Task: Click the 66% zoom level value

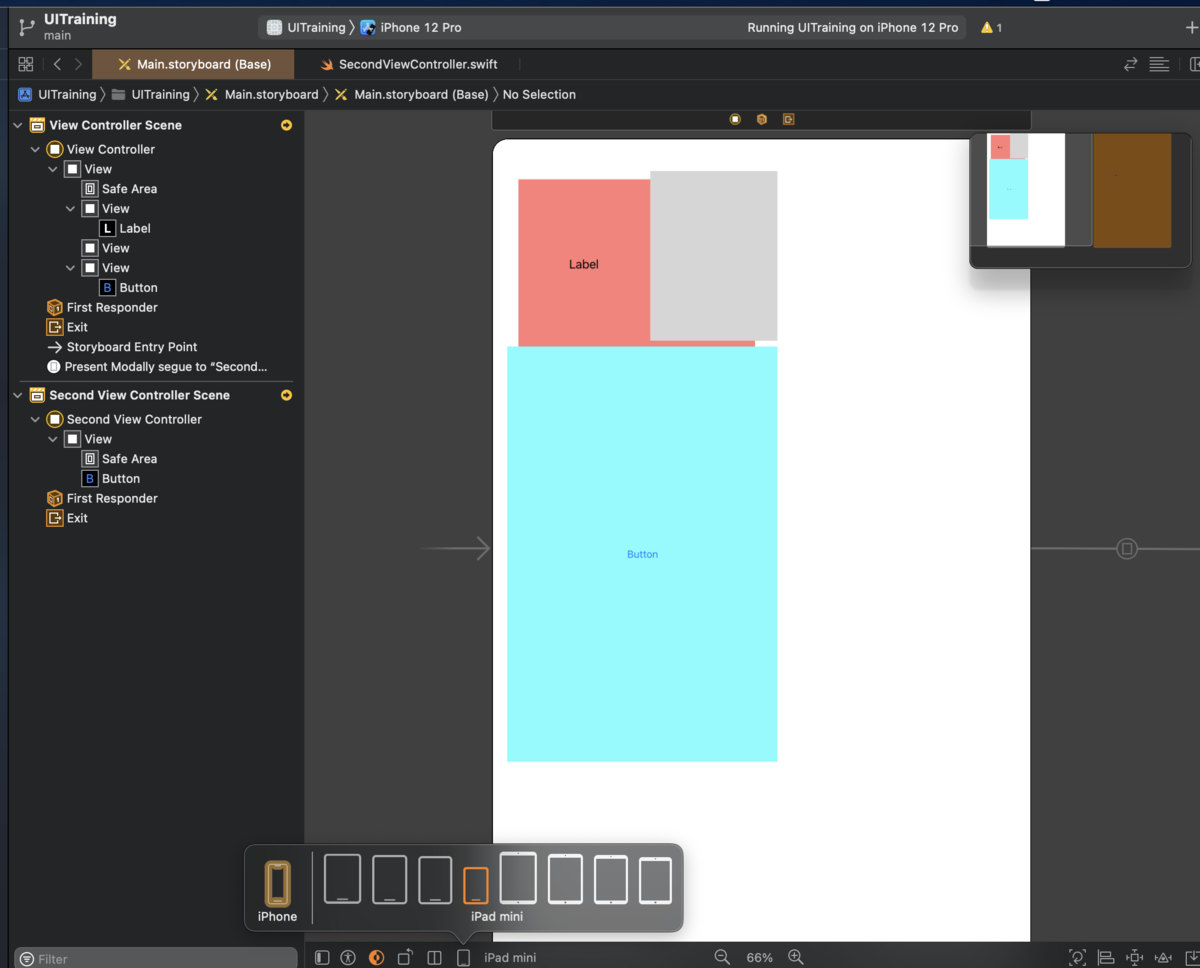Action: (759, 957)
